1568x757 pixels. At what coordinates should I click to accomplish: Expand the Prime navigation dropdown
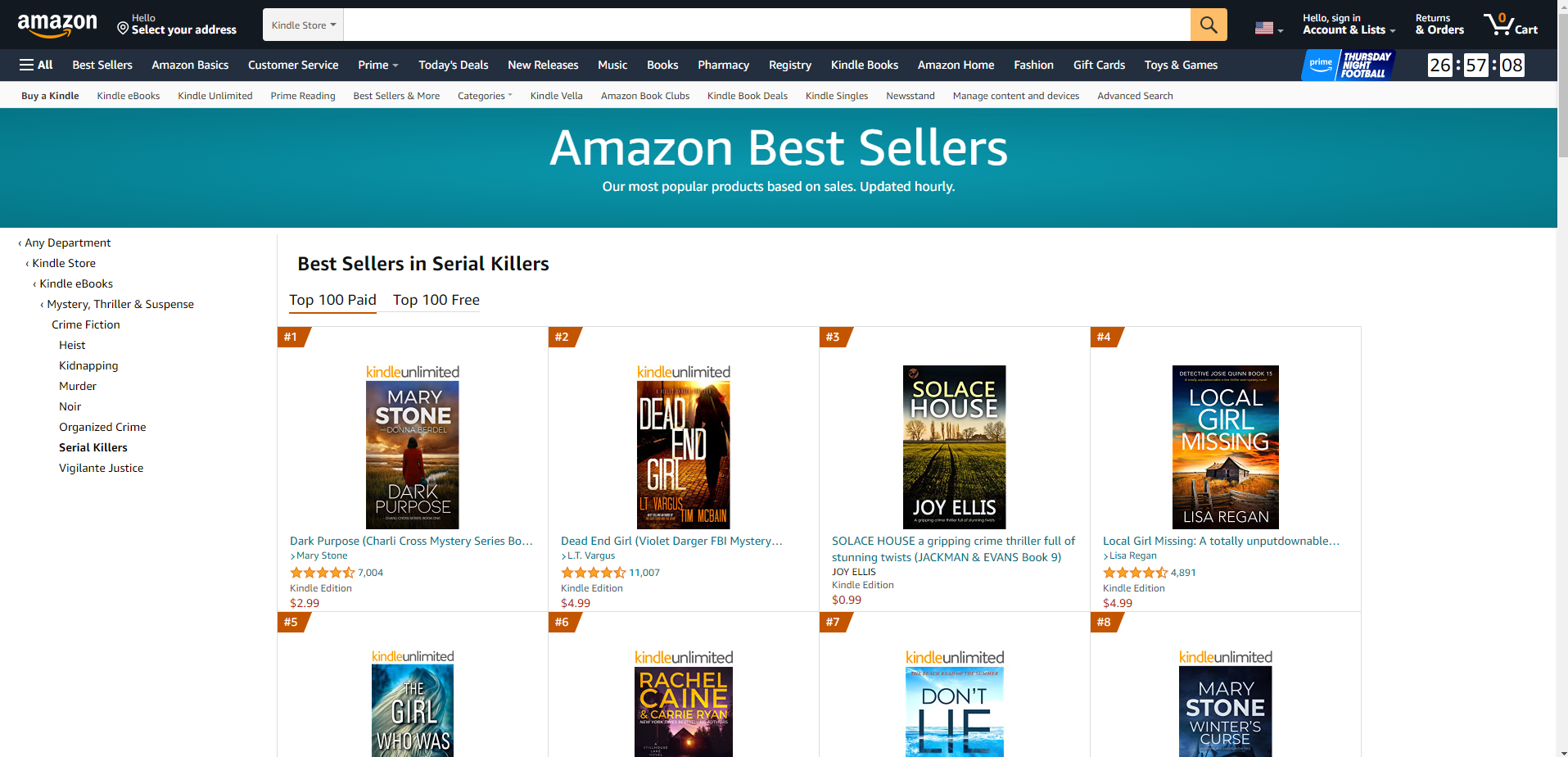tap(378, 65)
